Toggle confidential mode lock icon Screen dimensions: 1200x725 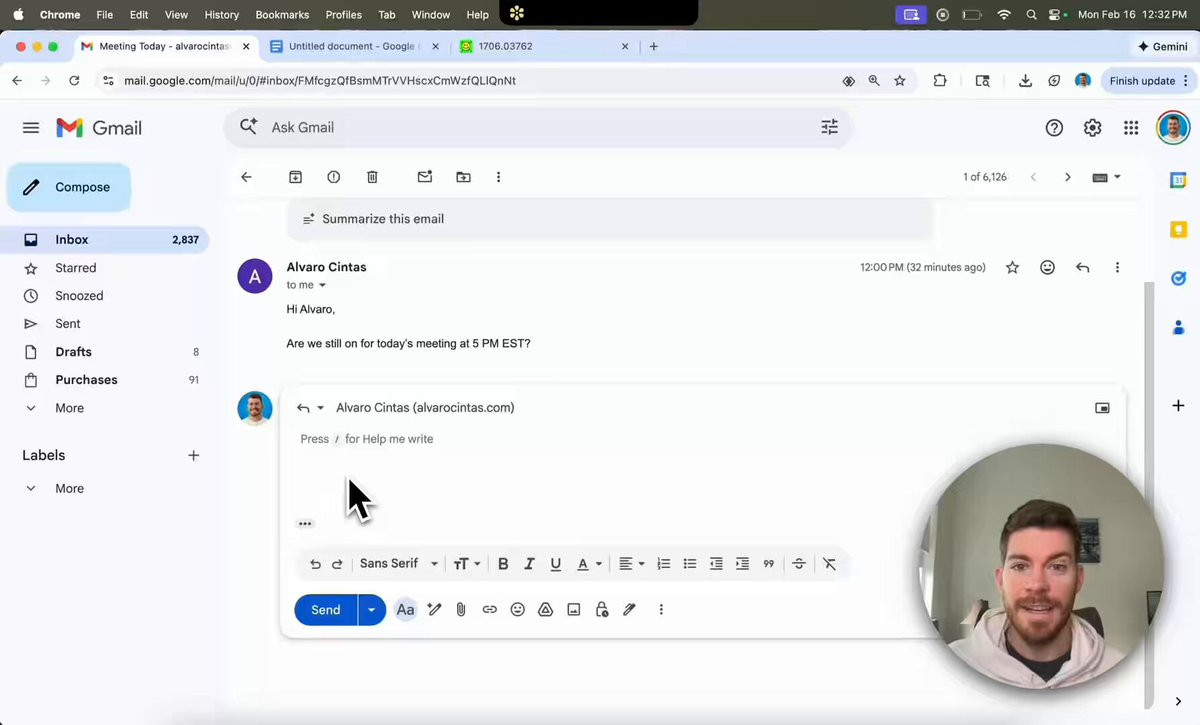point(601,610)
